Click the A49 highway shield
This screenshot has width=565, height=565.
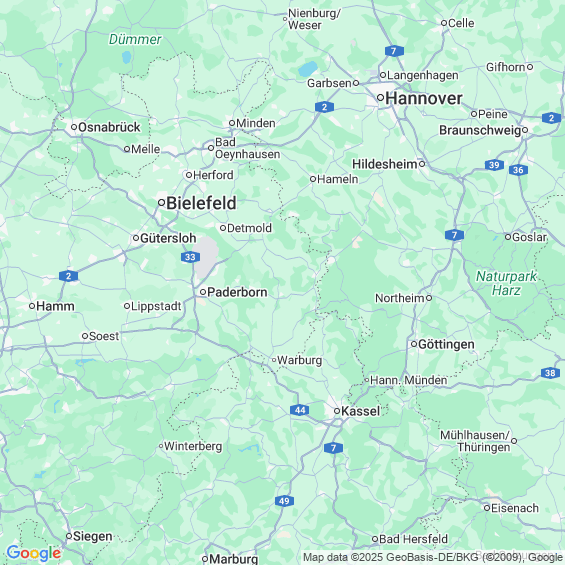click(x=284, y=501)
